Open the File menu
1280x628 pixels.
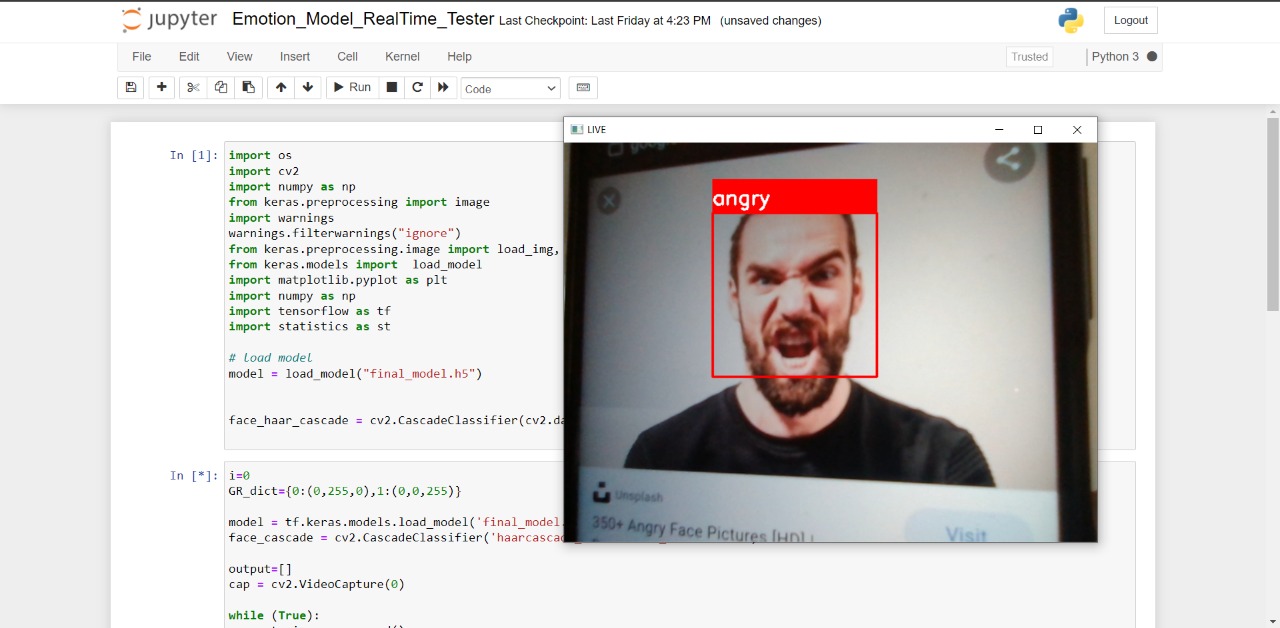pos(142,57)
